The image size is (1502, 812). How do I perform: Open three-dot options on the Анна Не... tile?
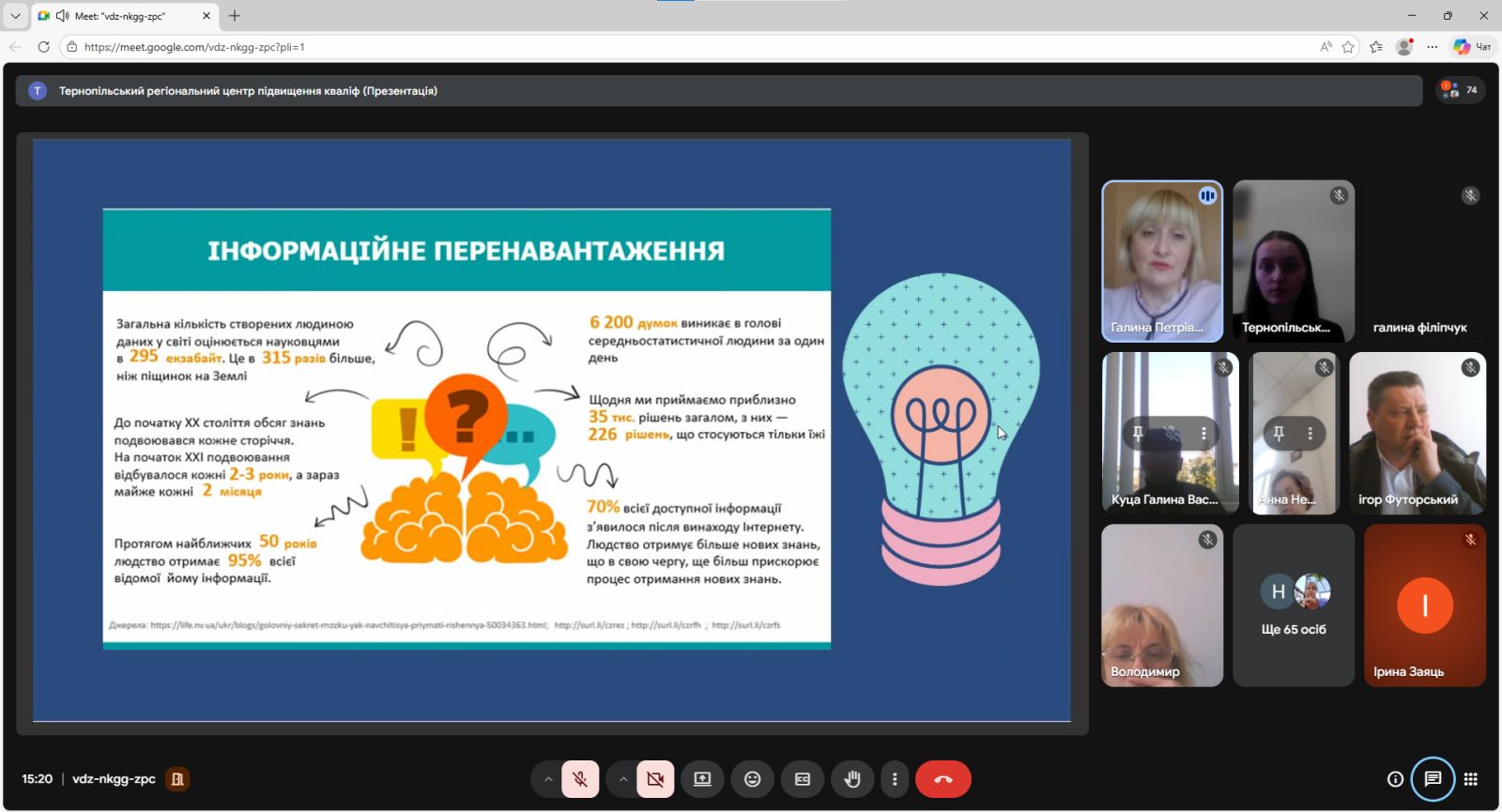[x=1310, y=433]
